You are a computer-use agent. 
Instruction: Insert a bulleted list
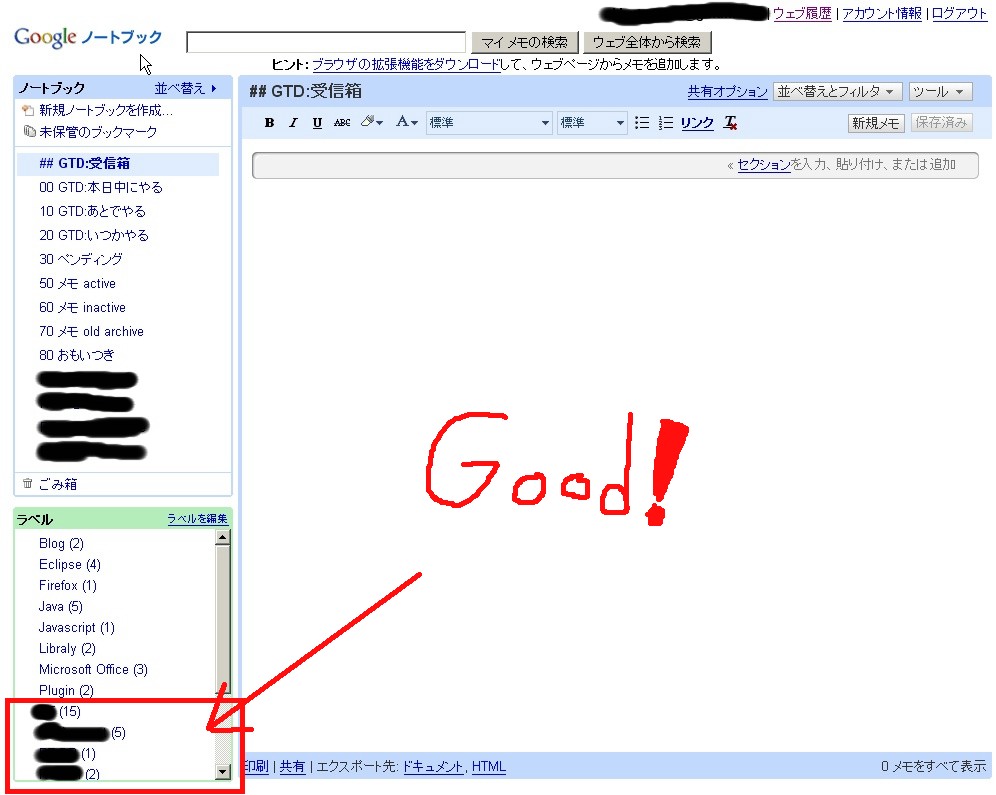pyautogui.click(x=642, y=123)
